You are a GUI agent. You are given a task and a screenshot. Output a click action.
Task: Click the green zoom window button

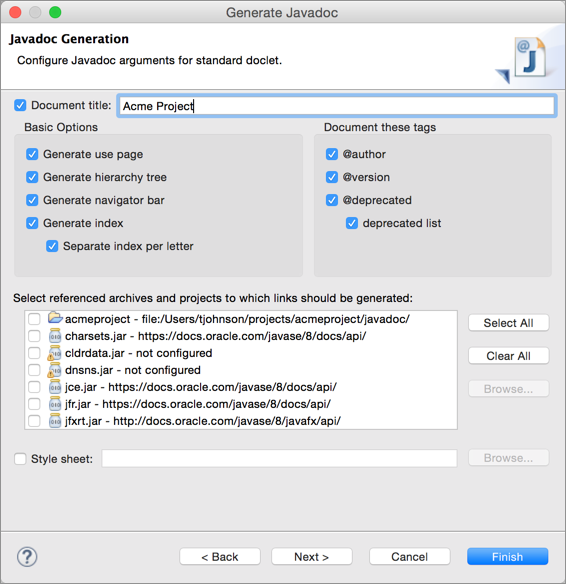(55, 12)
